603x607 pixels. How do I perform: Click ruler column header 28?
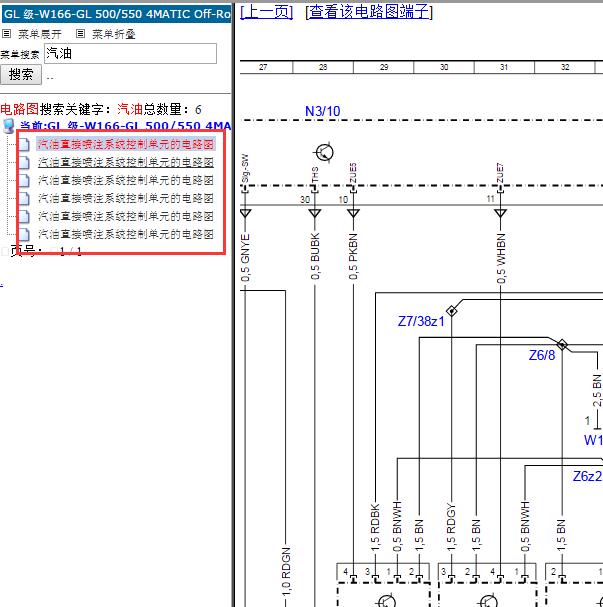point(323,67)
